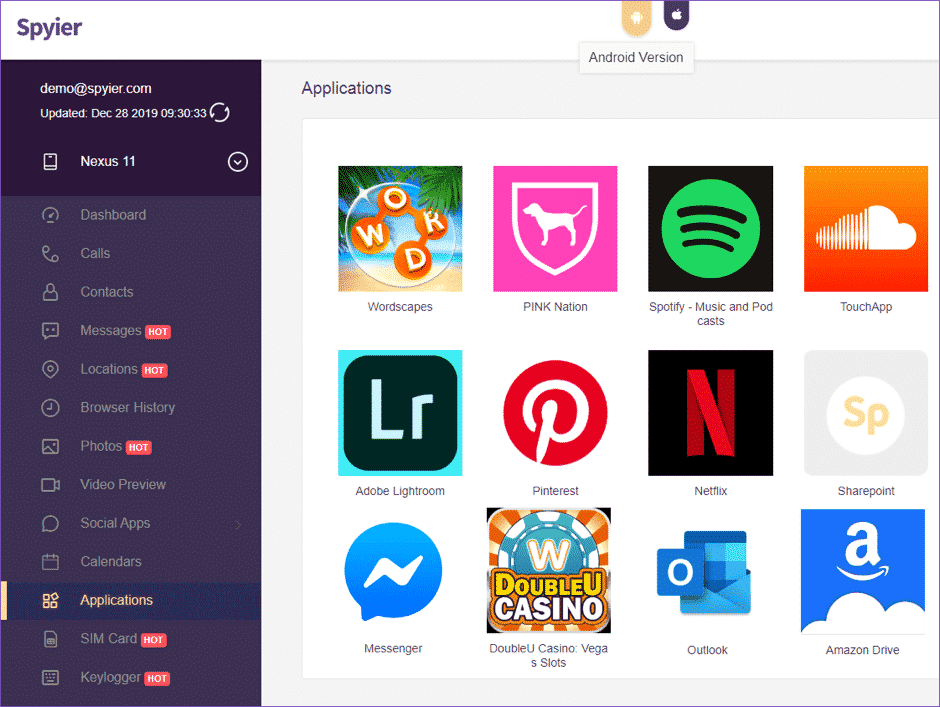Switch to the Apple version
940x707 pixels.
click(x=676, y=16)
